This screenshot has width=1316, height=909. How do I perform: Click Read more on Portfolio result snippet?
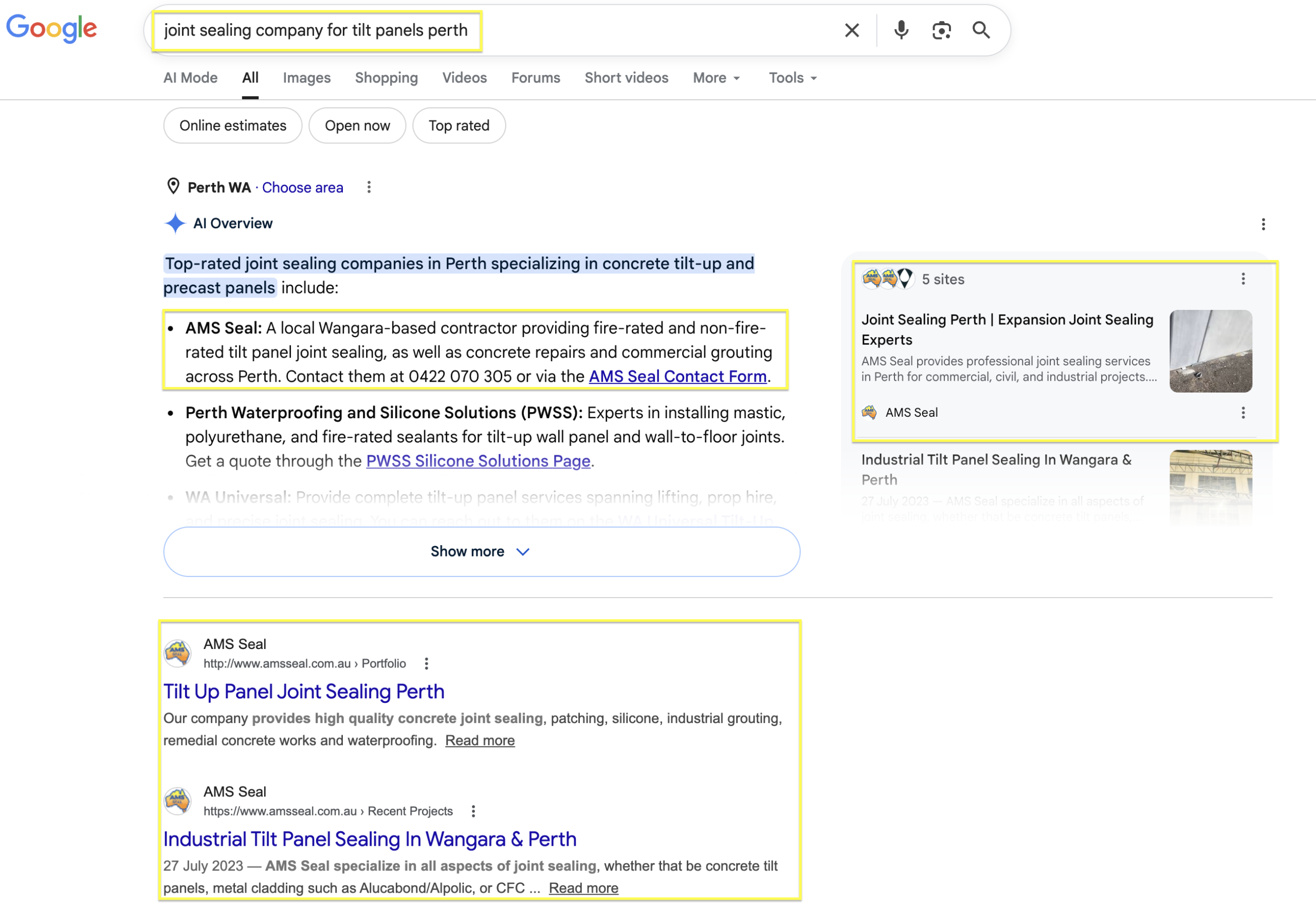point(480,740)
